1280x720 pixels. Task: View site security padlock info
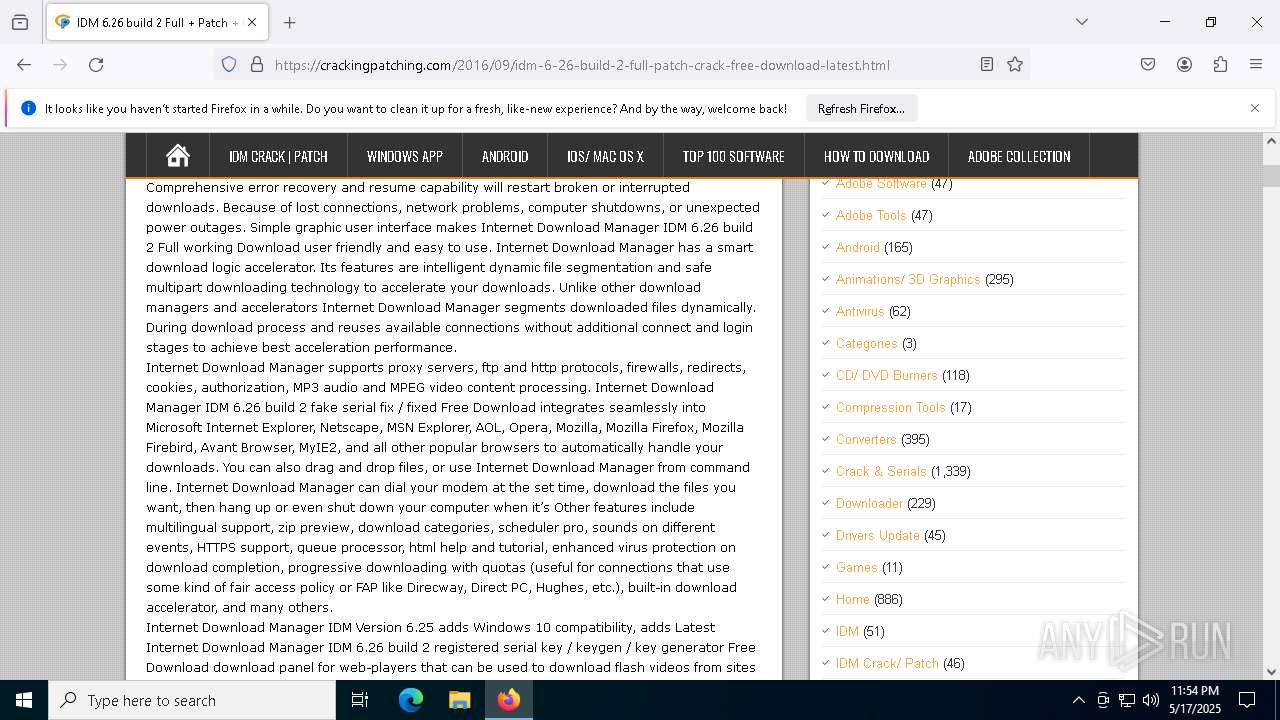tap(257, 65)
